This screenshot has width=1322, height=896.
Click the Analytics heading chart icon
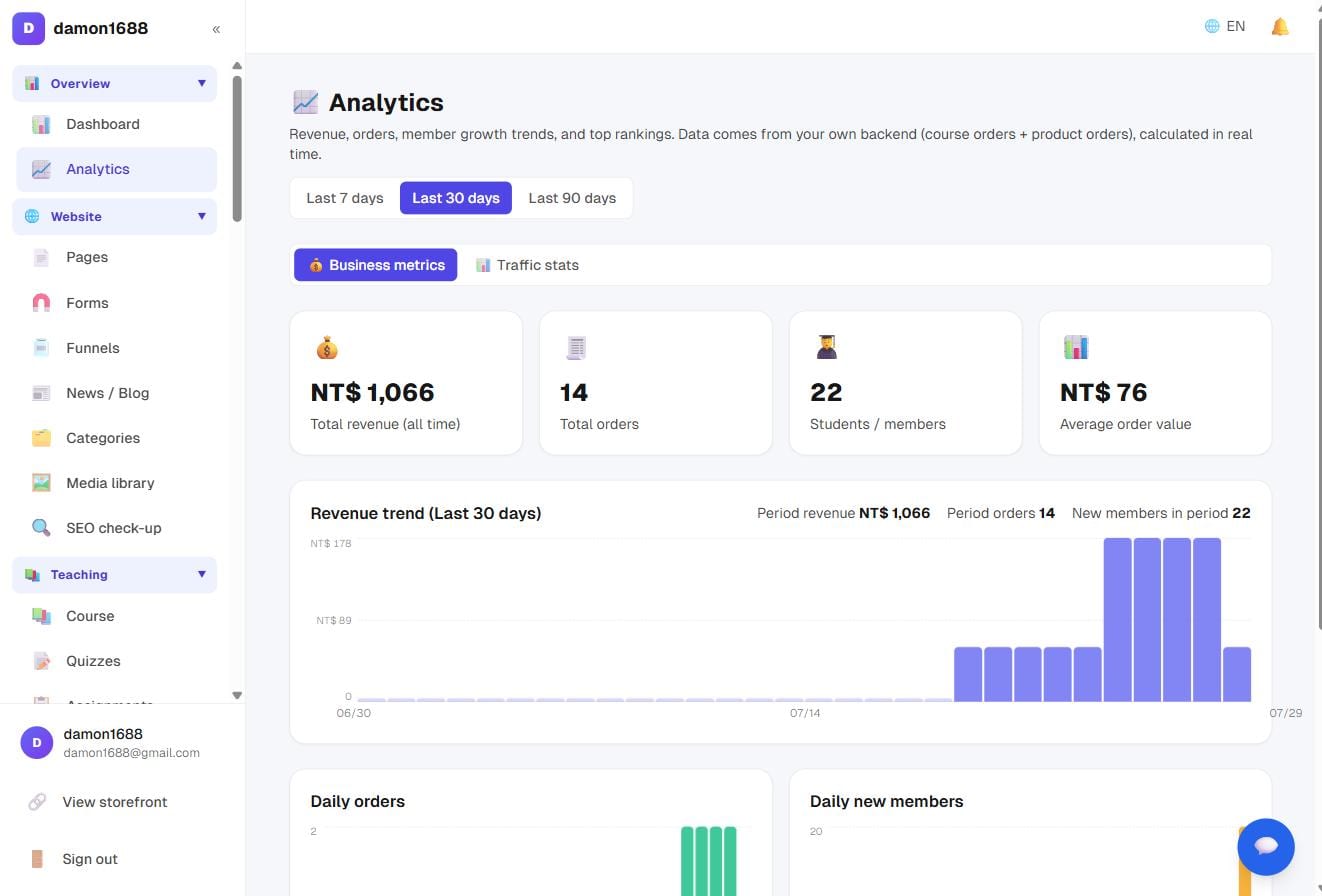305,102
